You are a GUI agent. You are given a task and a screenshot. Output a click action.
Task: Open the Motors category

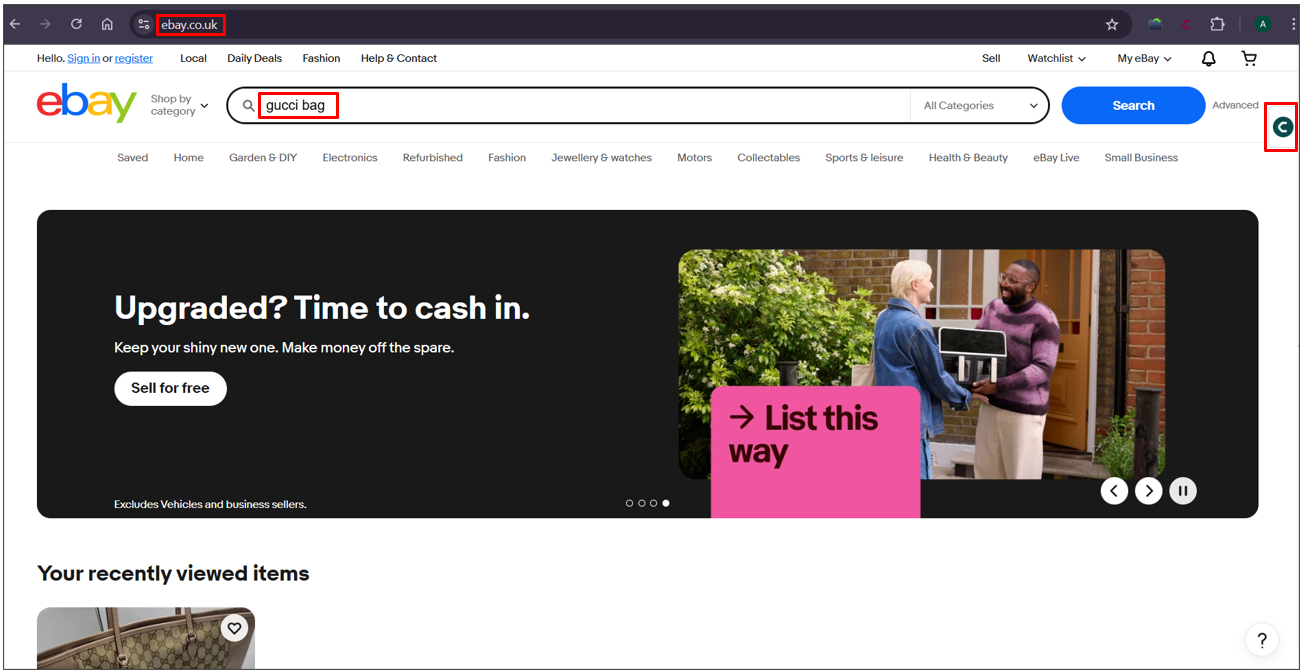tap(694, 158)
